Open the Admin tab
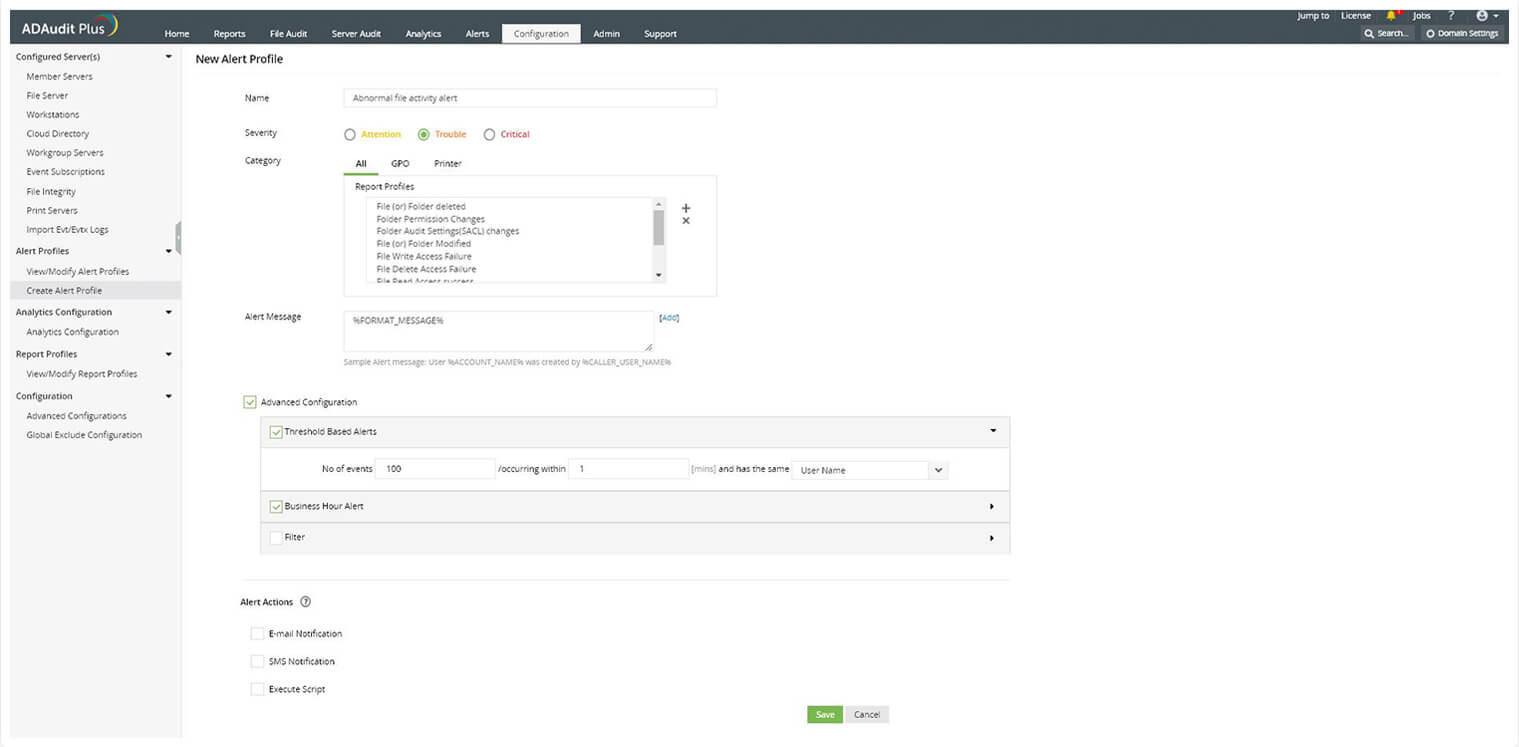The width and height of the screenshot is (1519, 747). 606,34
